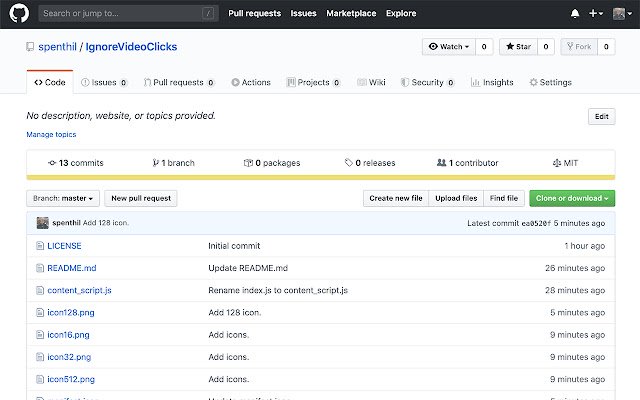
Task: Open icon16.png file
Action: [68, 335]
